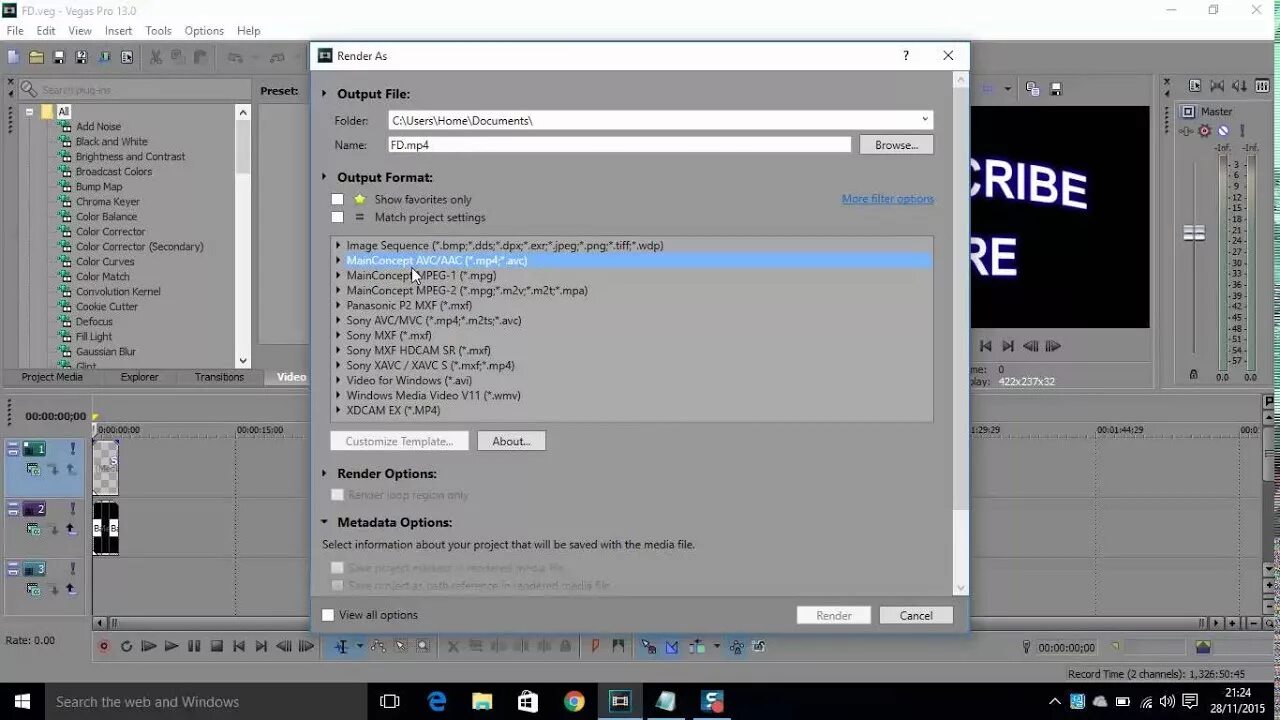Switch to Transitions tab
This screenshot has height=720, width=1280.
coord(219,377)
